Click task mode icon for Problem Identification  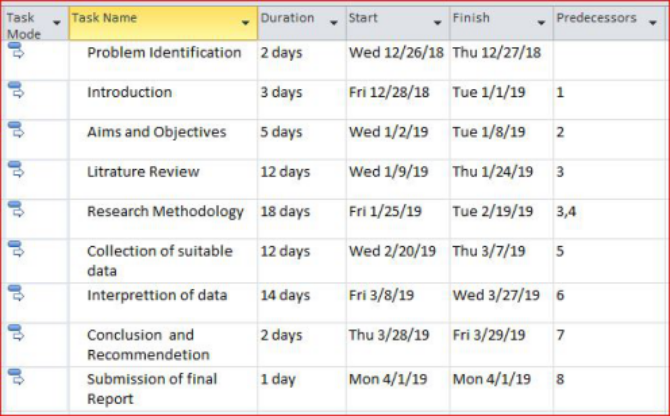click(x=16, y=50)
